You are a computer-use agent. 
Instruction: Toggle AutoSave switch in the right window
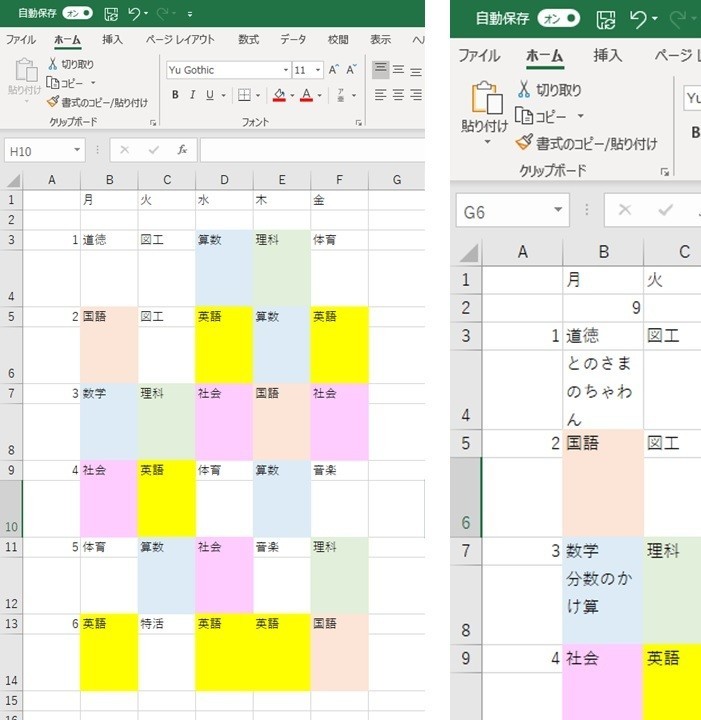(558, 18)
